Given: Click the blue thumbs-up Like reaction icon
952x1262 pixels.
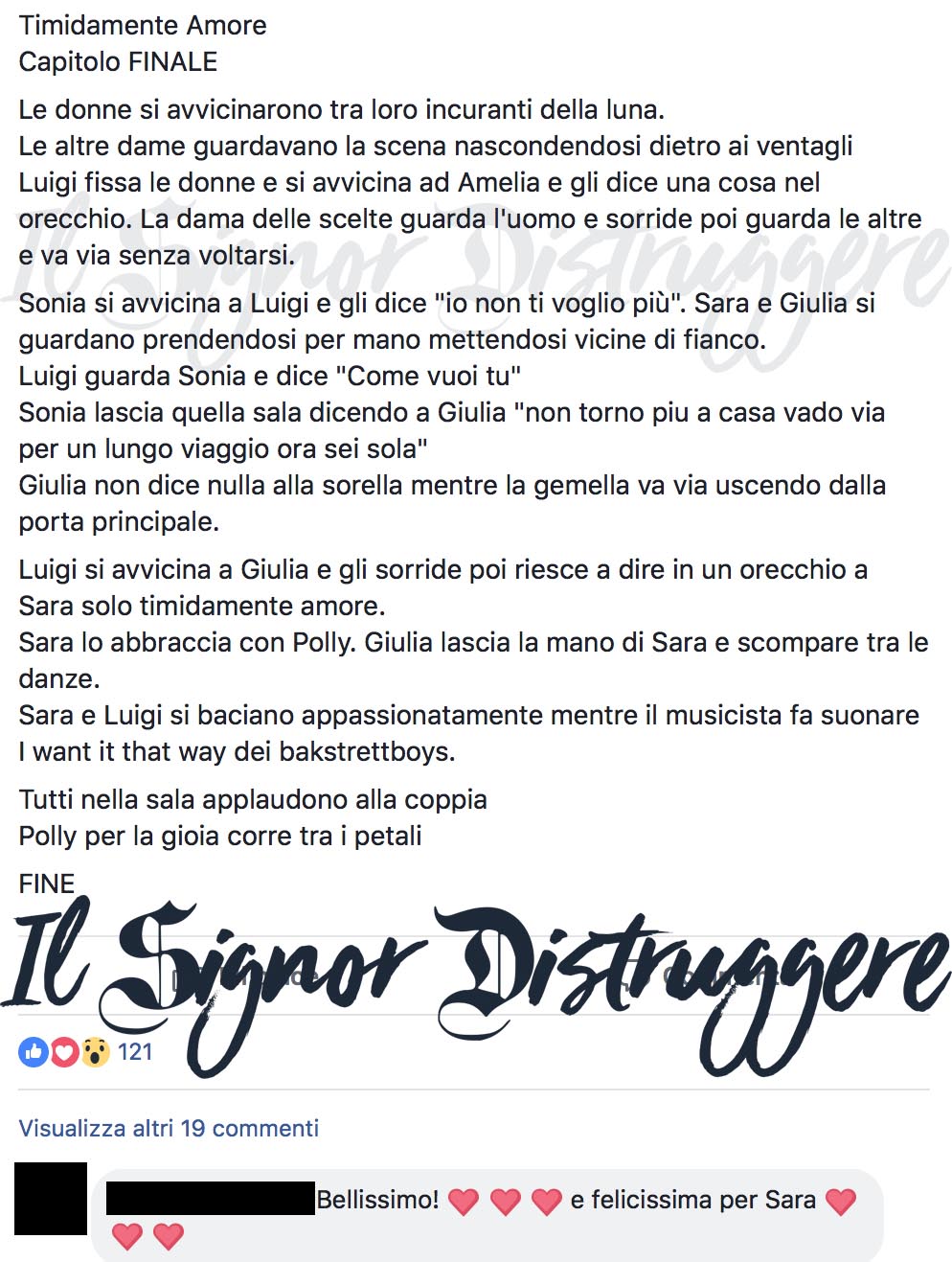Looking at the screenshot, I should [x=34, y=1052].
